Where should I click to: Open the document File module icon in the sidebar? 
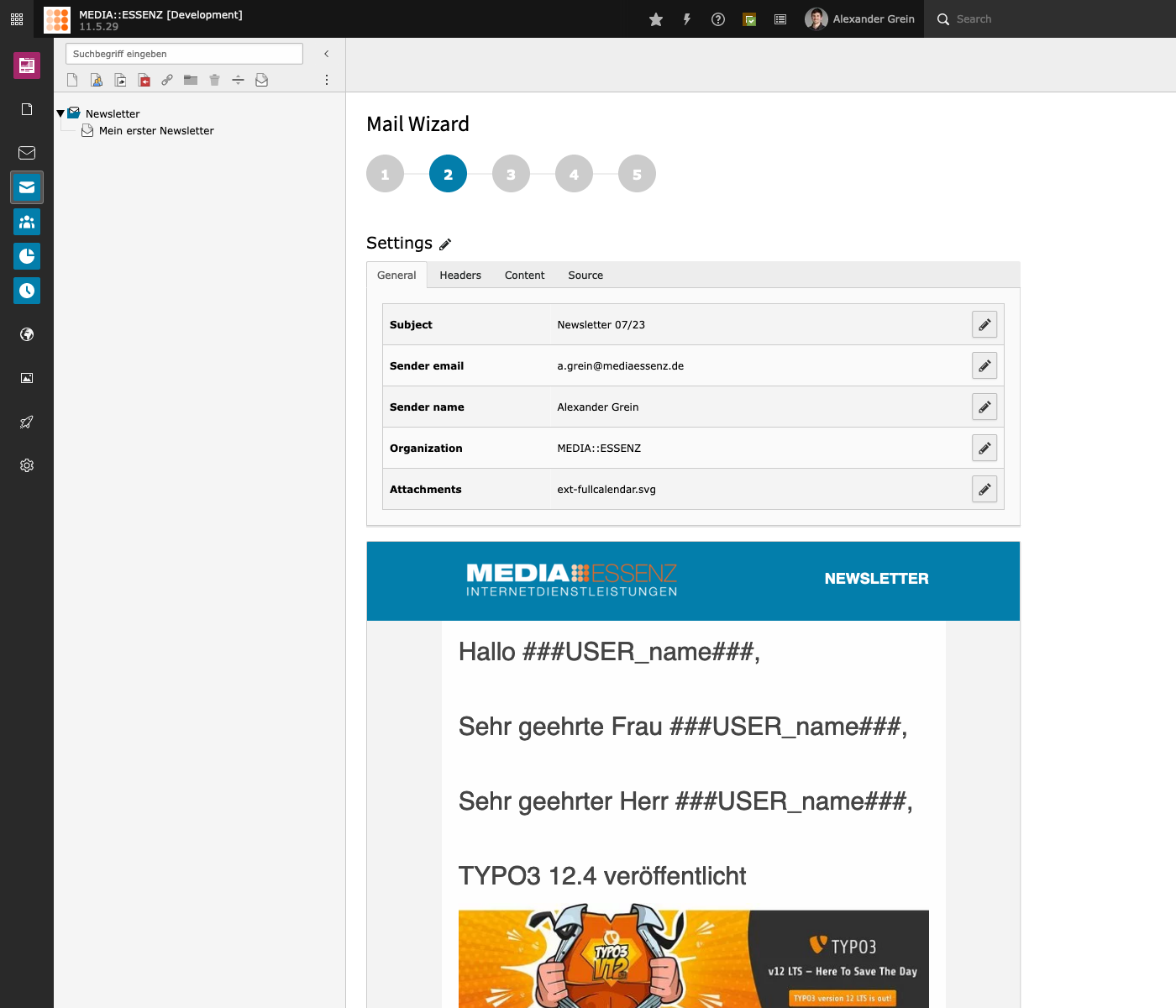pos(27,109)
